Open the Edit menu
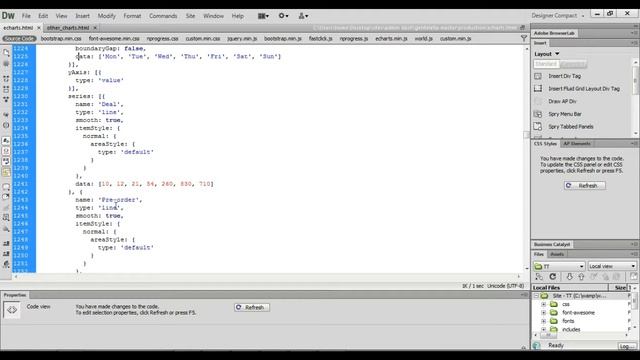This screenshot has height=360, width=640. 43,16
